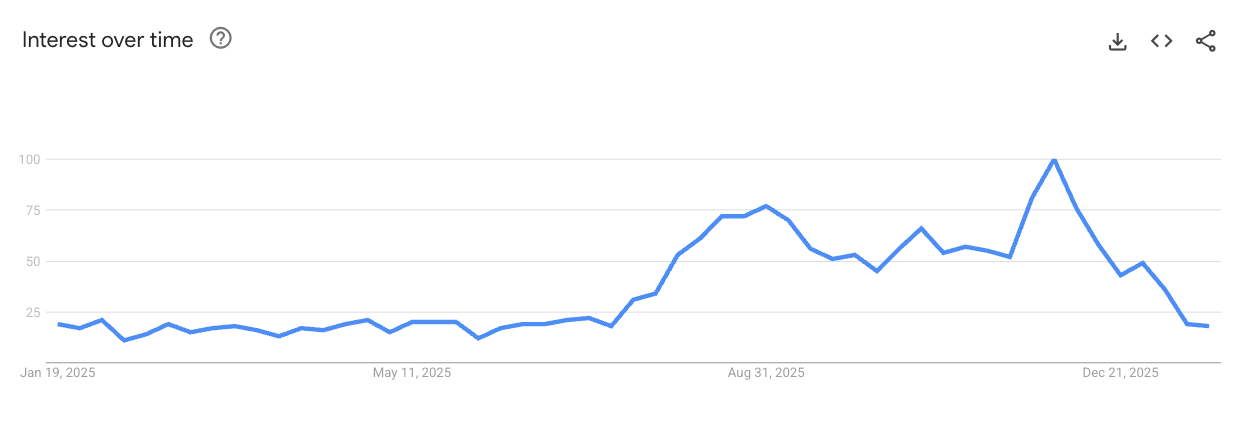The width and height of the screenshot is (1246, 430).
Task: Download the chart data as CSV
Action: click(x=1118, y=41)
